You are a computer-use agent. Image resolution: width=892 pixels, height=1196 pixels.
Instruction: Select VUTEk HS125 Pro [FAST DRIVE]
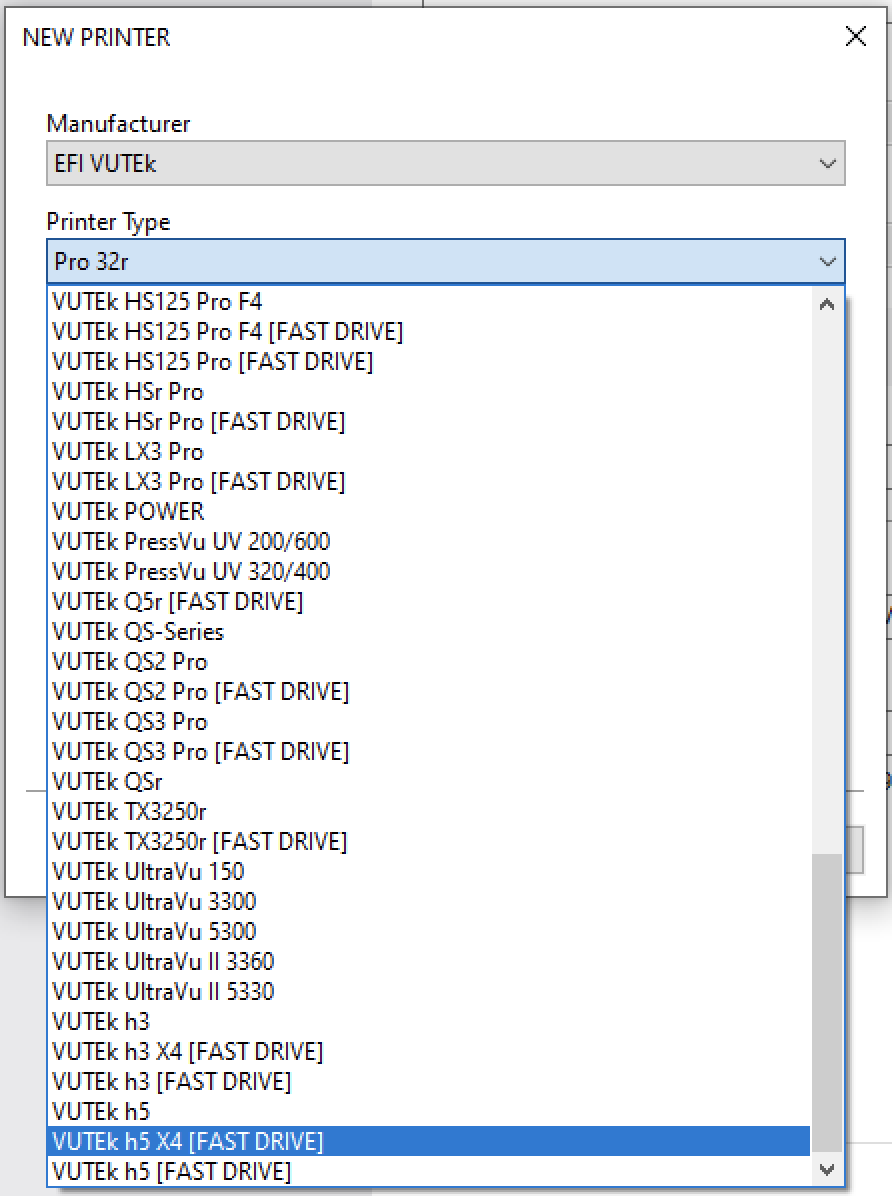[x=430, y=362]
